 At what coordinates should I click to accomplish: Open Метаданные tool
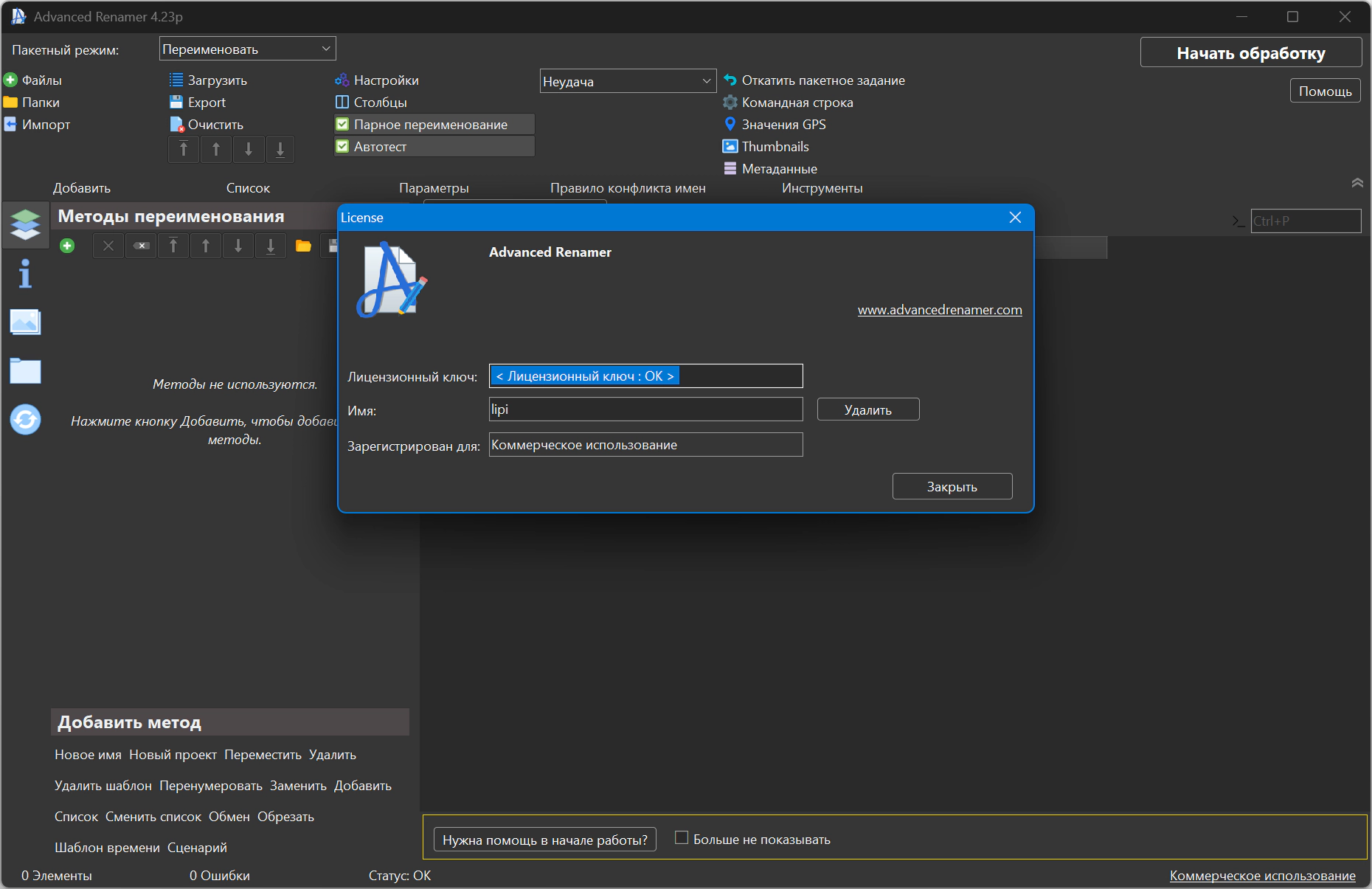[x=770, y=169]
